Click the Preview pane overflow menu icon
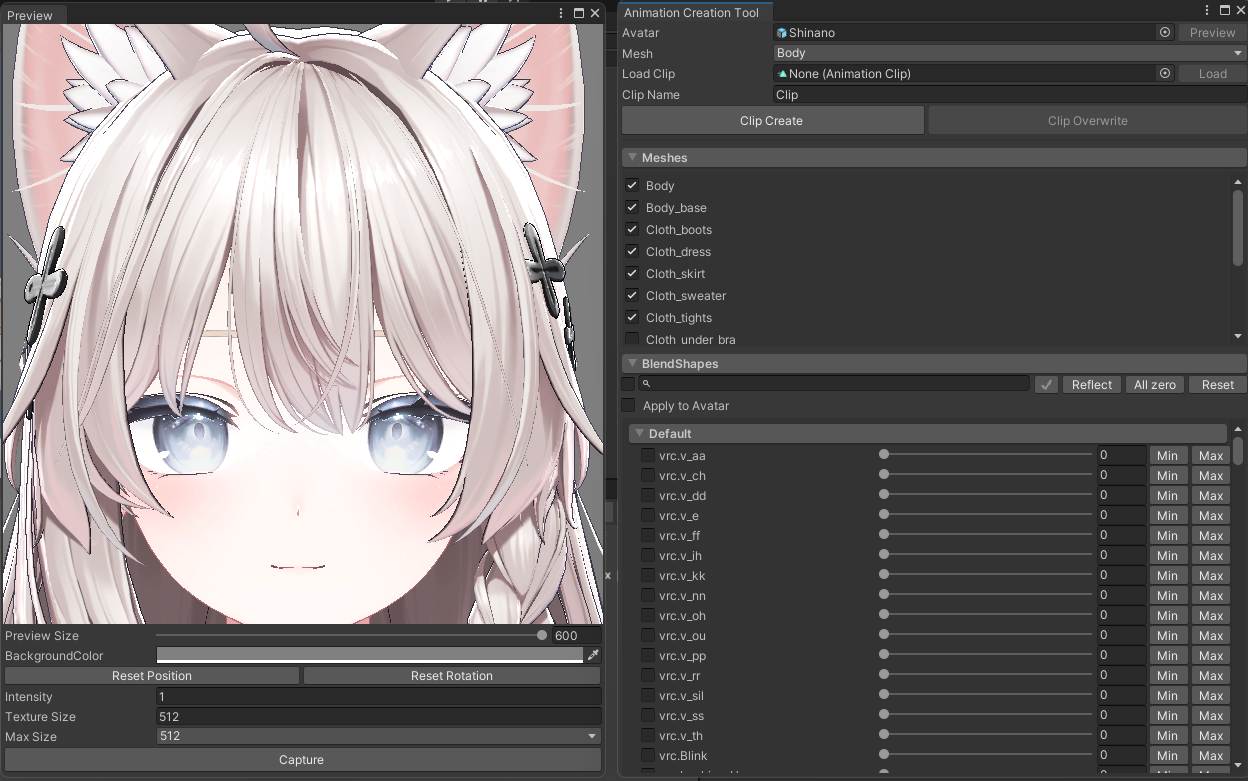Viewport: 1248px width, 781px height. (x=560, y=14)
